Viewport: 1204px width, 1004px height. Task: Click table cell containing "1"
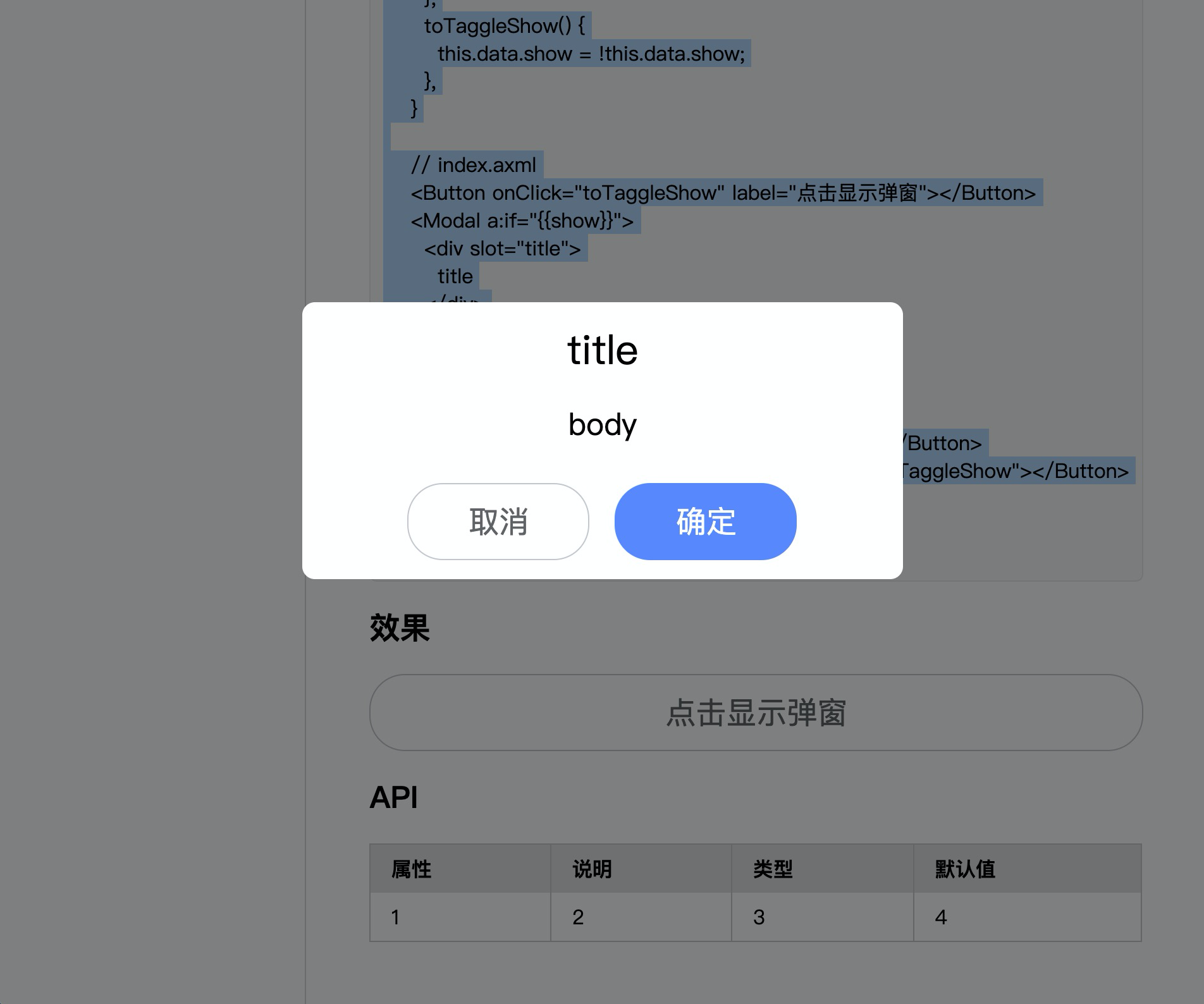pos(460,917)
